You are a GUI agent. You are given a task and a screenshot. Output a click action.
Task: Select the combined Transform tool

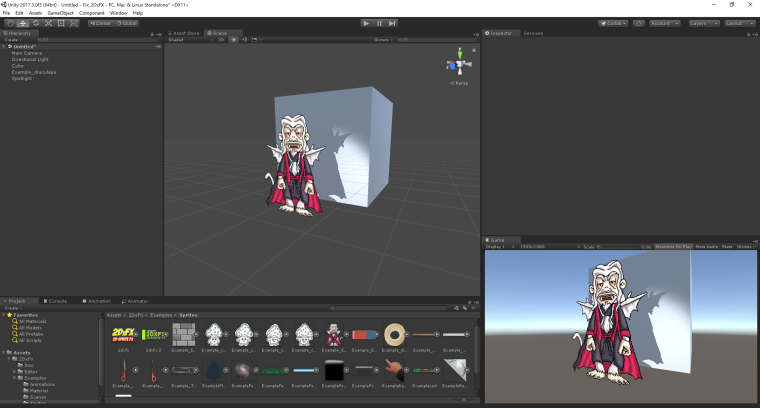click(x=74, y=23)
